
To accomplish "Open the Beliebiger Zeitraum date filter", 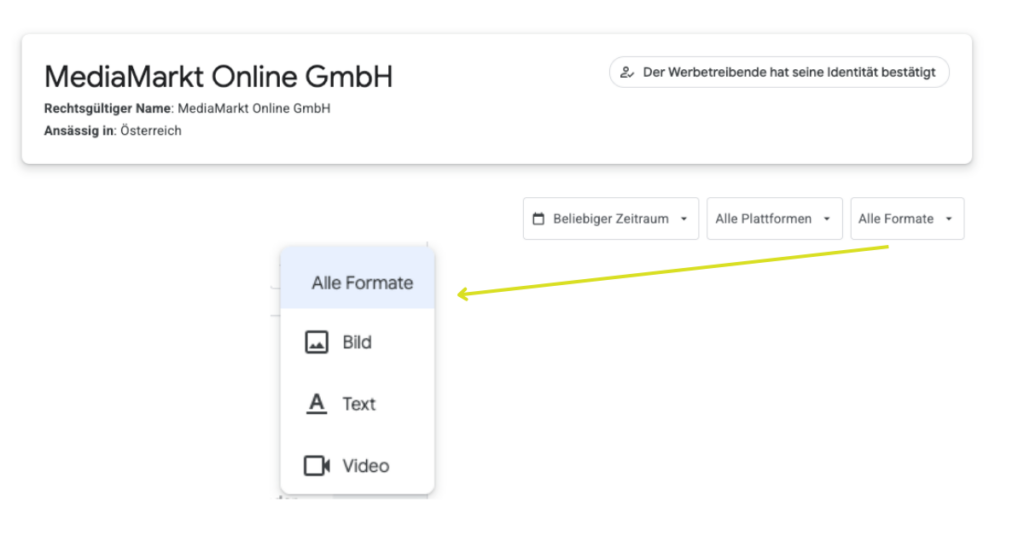I will 611,219.
